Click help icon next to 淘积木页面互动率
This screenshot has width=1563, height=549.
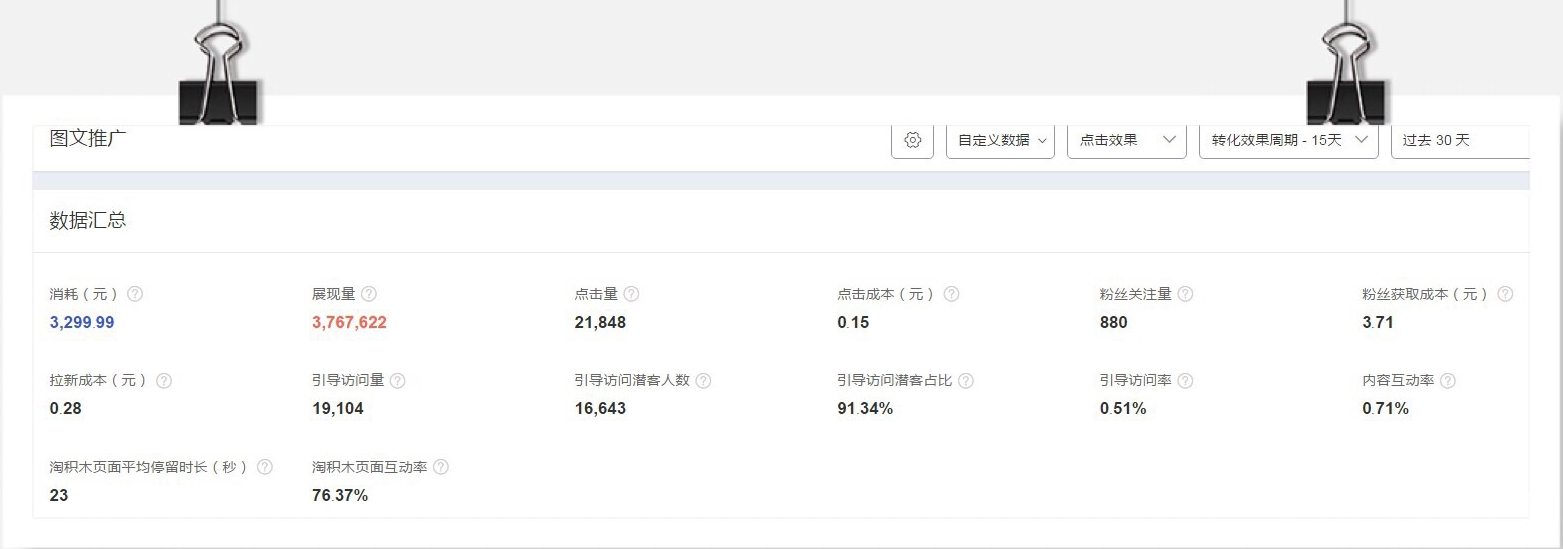point(441,467)
